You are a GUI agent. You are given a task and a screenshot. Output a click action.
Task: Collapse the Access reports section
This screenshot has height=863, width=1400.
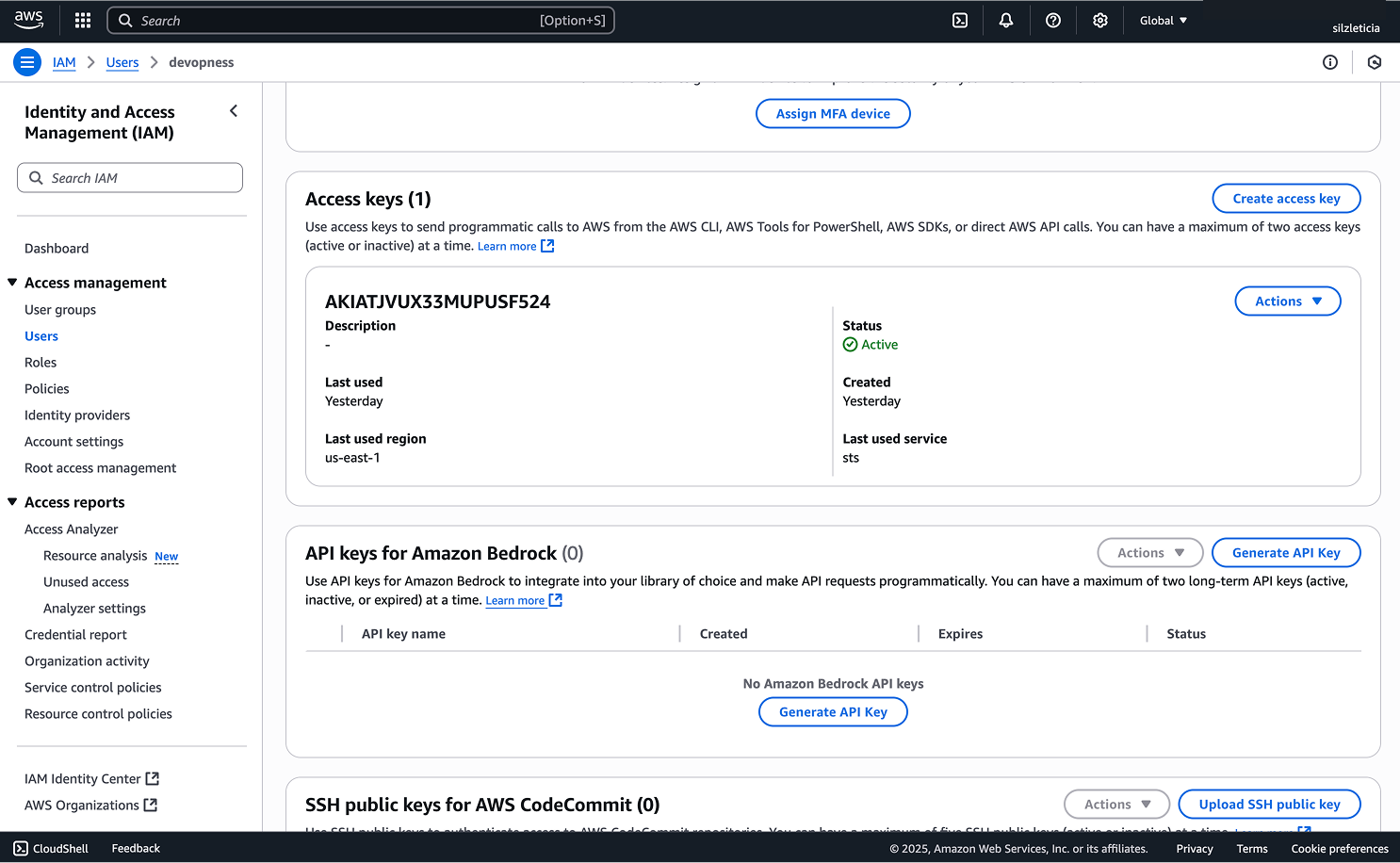12,502
